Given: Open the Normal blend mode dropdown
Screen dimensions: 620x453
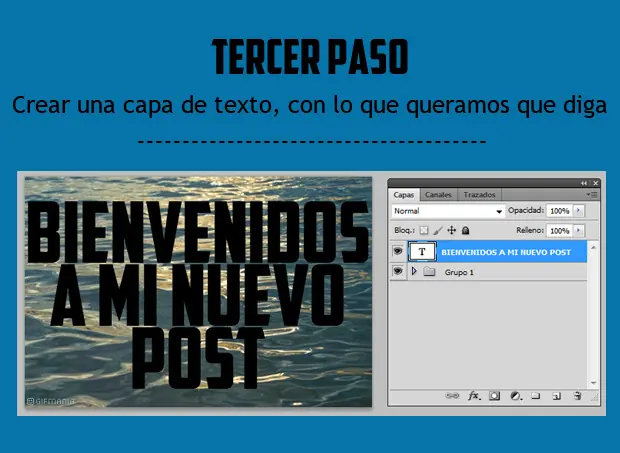Looking at the screenshot, I should pos(448,211).
